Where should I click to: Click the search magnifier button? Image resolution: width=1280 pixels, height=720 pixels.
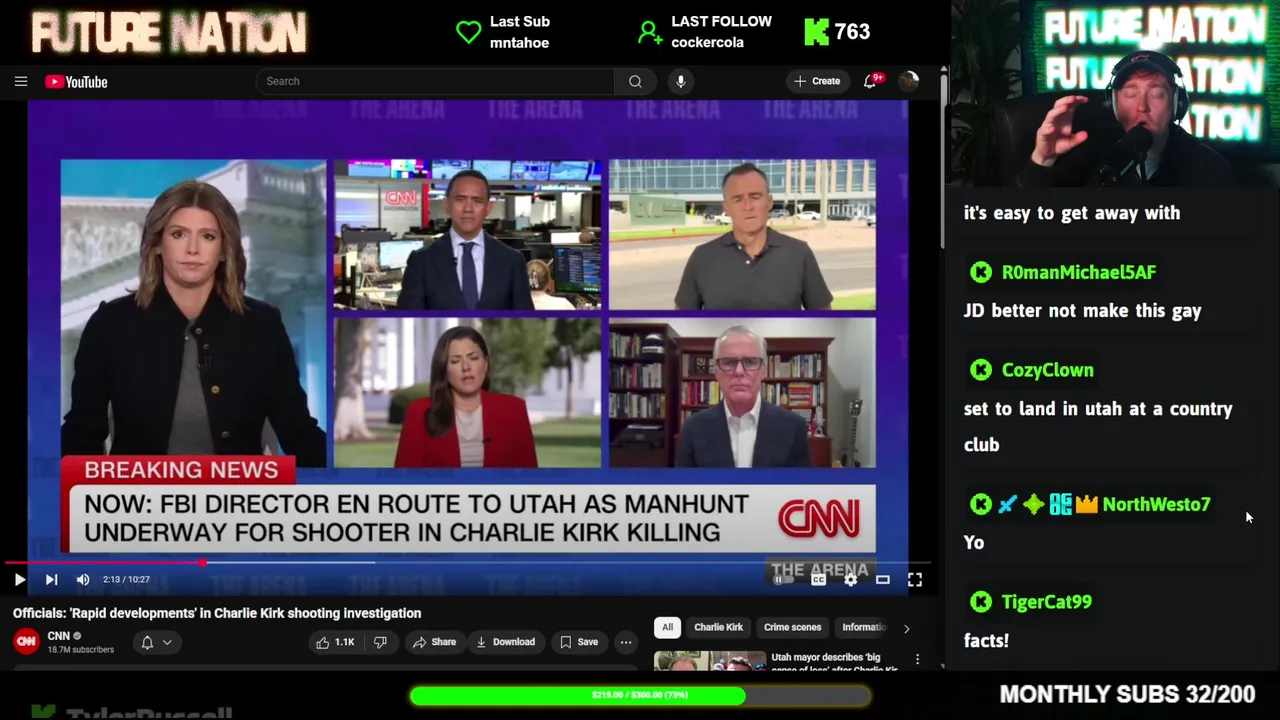pyautogui.click(x=635, y=82)
